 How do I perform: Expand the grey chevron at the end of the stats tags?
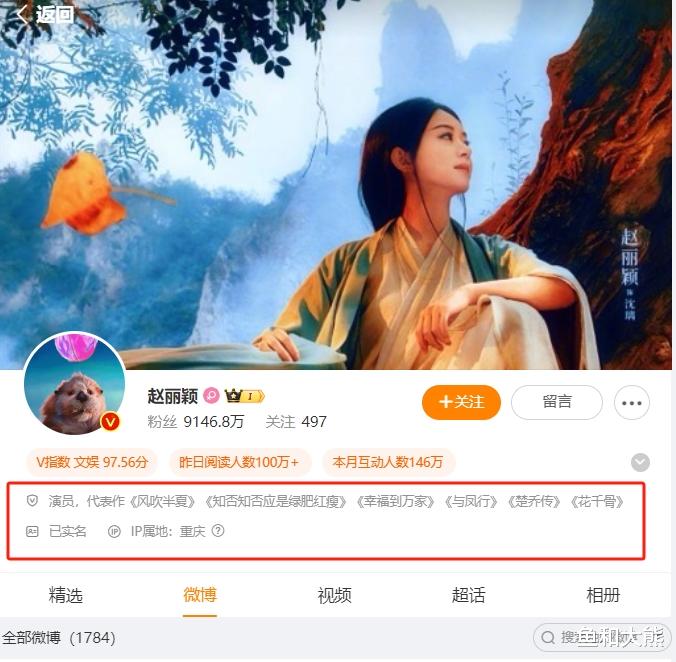point(640,462)
